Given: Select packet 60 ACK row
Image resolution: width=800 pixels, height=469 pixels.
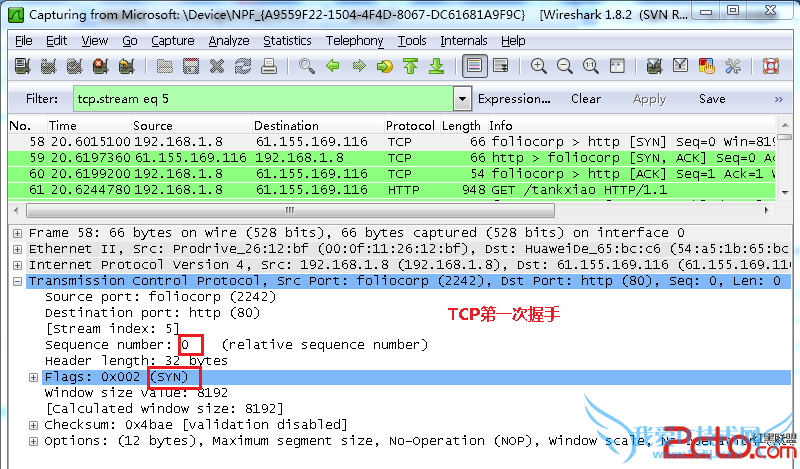Looking at the screenshot, I should 392,174.
